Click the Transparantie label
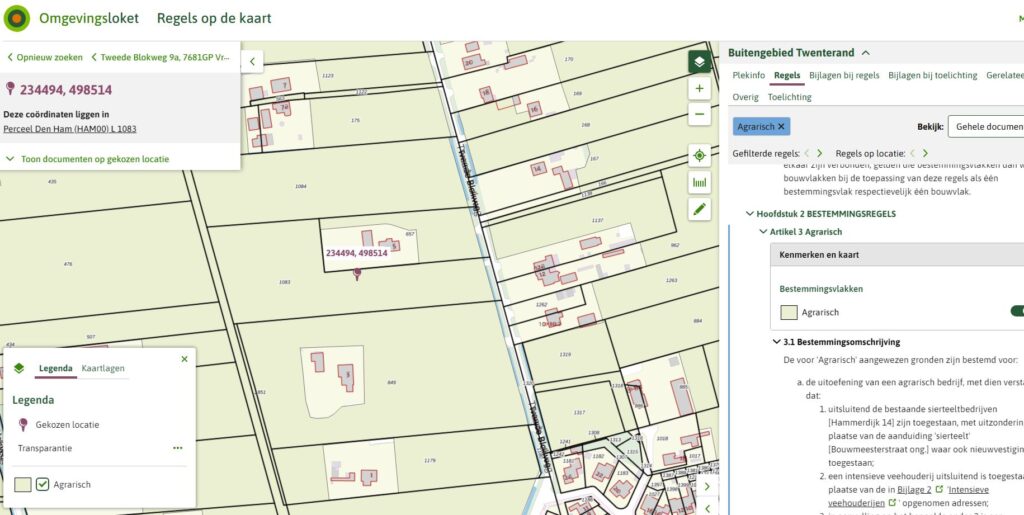Screen dimensions: 1024x515 click(45, 448)
